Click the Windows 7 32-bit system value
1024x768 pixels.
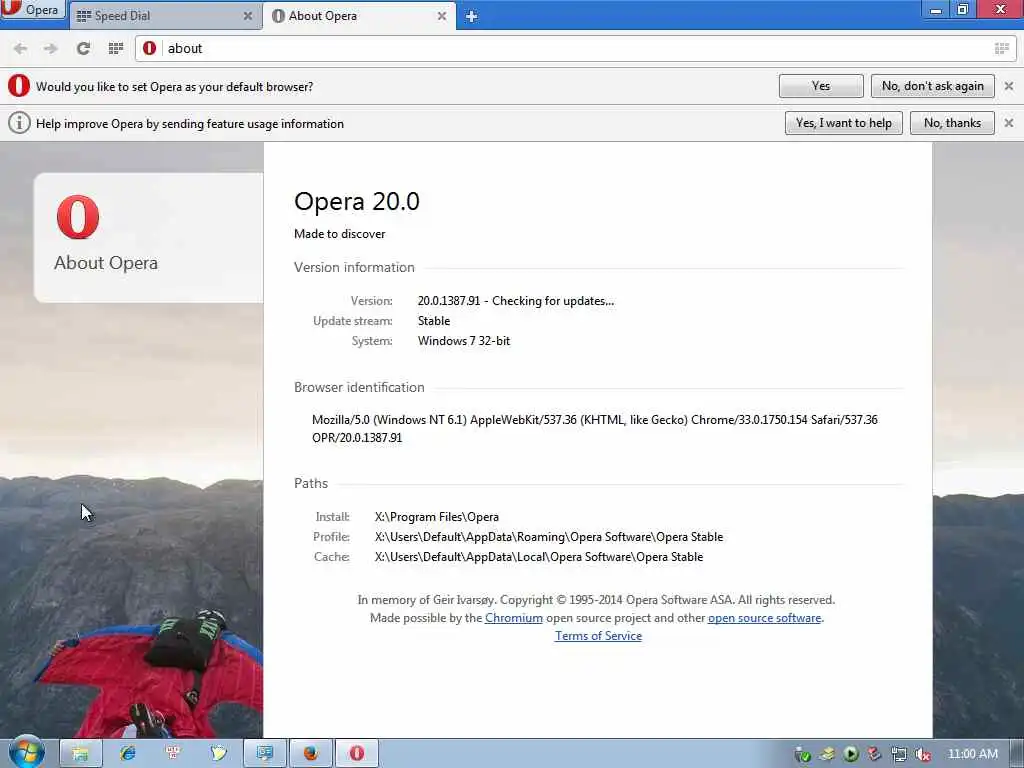pos(464,341)
